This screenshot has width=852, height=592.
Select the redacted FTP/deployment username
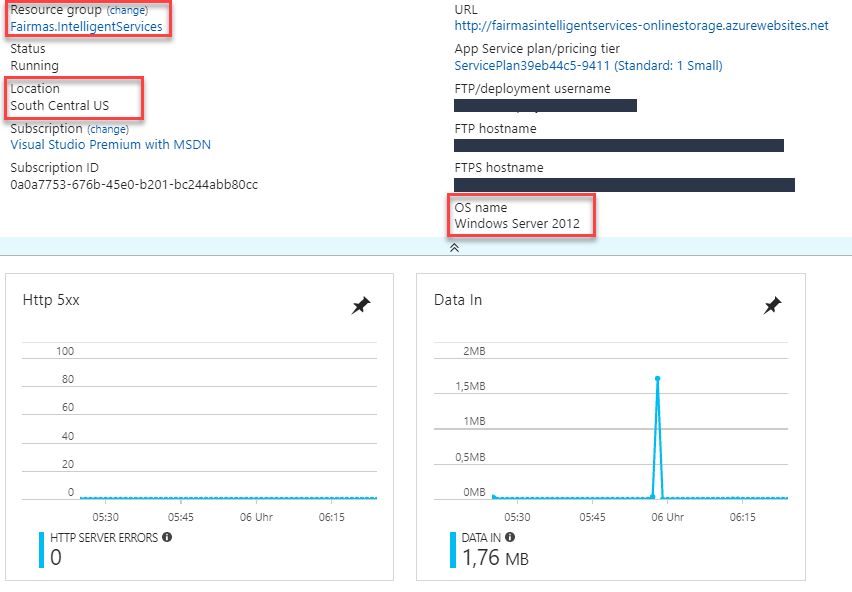[545, 105]
